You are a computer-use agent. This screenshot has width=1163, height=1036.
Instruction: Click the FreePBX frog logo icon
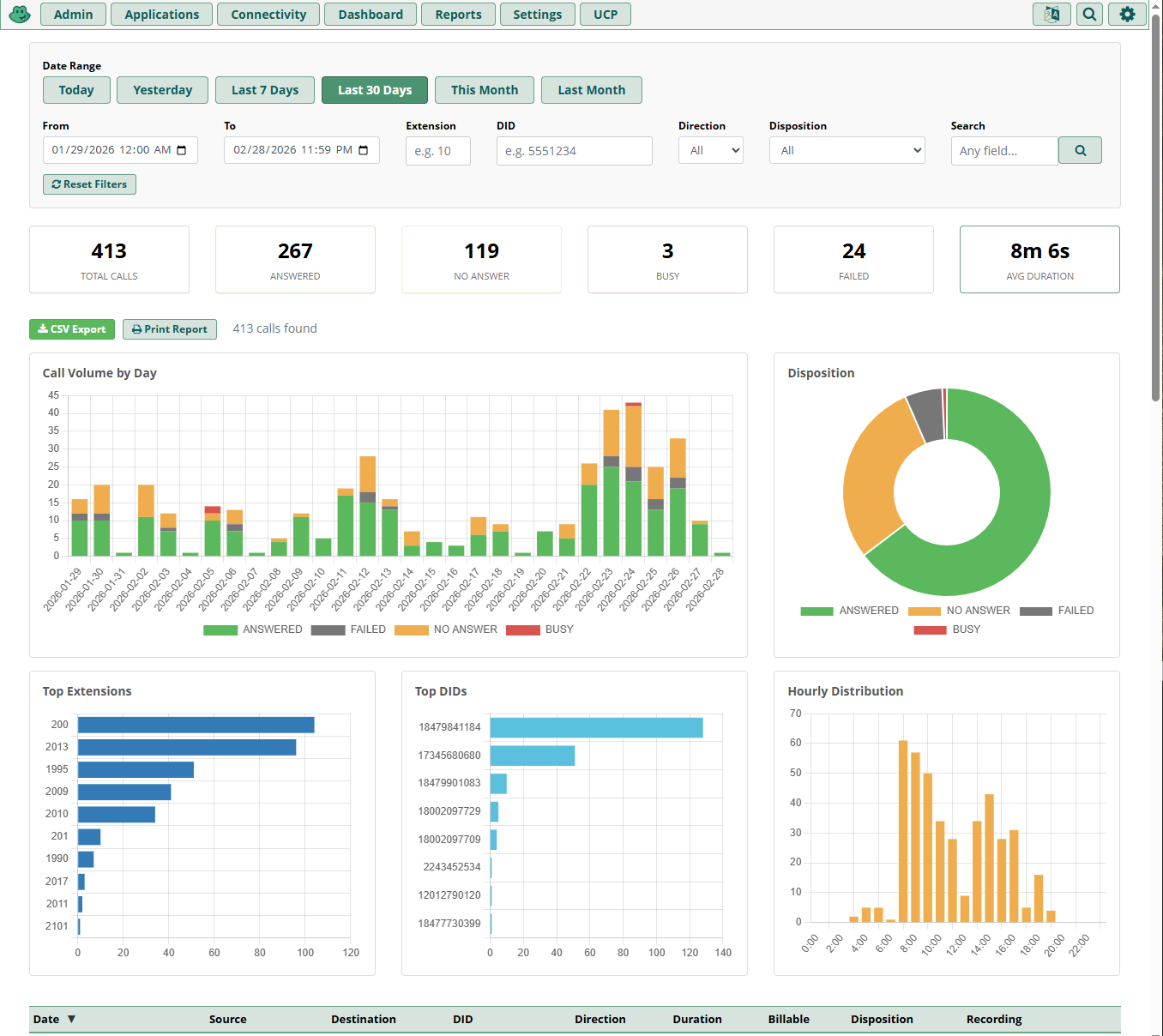coord(19,14)
